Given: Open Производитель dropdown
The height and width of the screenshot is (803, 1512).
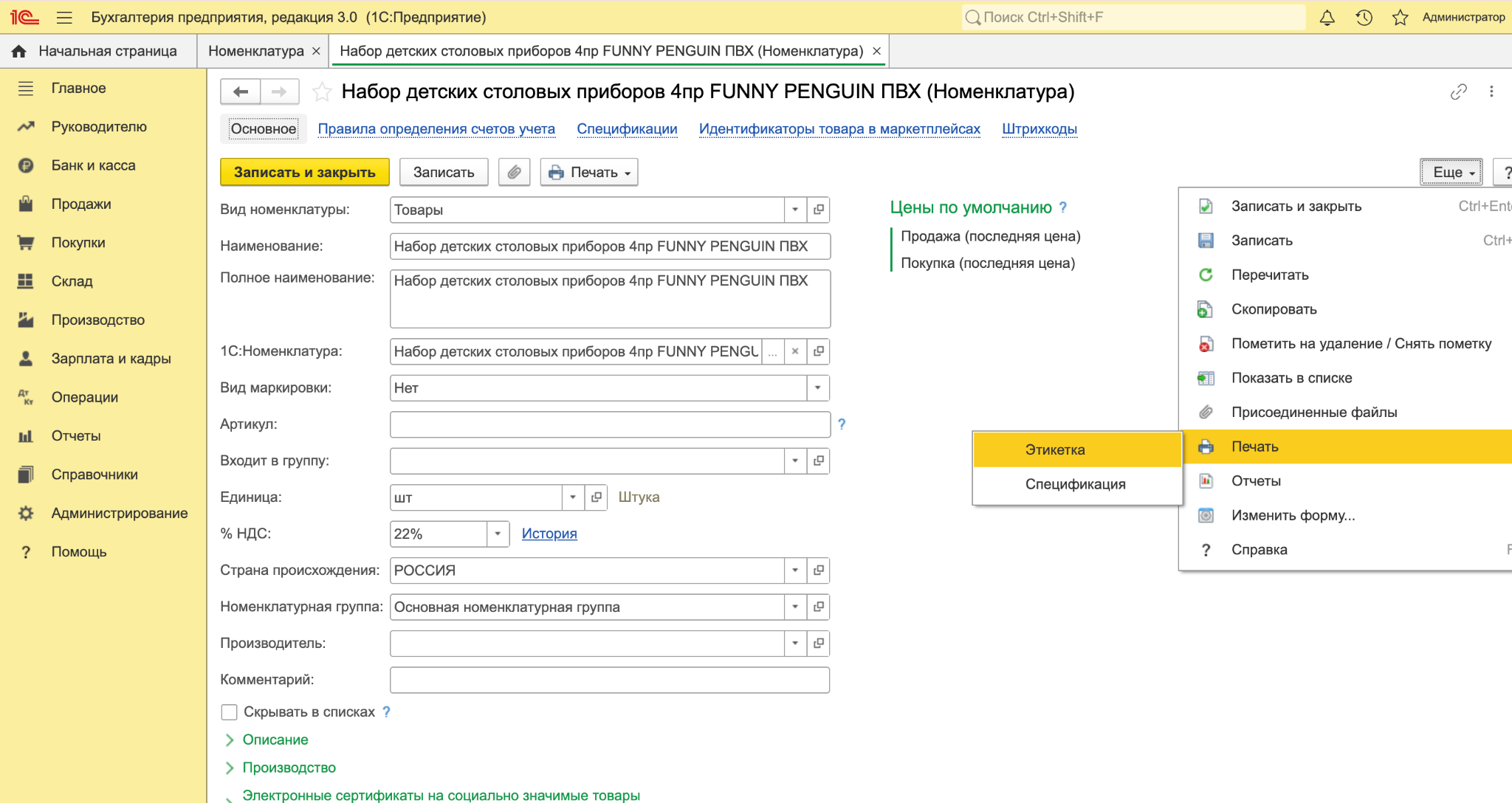Looking at the screenshot, I should [794, 643].
